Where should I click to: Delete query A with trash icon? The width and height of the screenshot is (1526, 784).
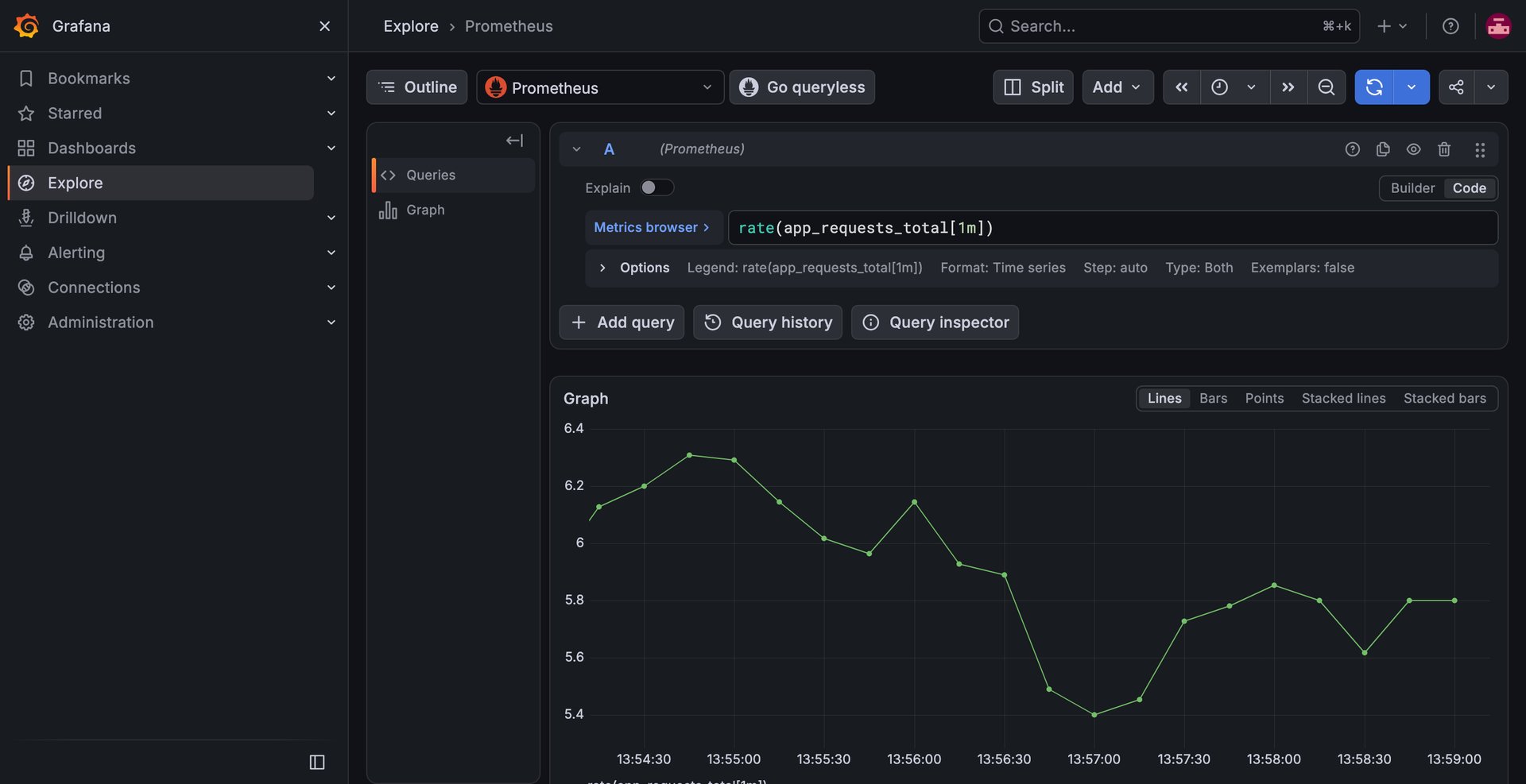click(1444, 149)
